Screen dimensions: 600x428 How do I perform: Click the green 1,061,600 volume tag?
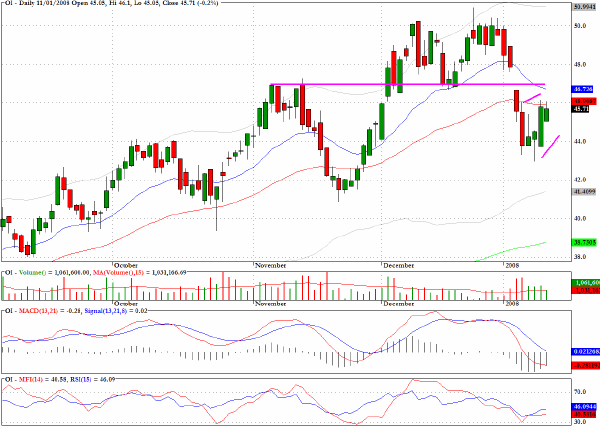586,283
